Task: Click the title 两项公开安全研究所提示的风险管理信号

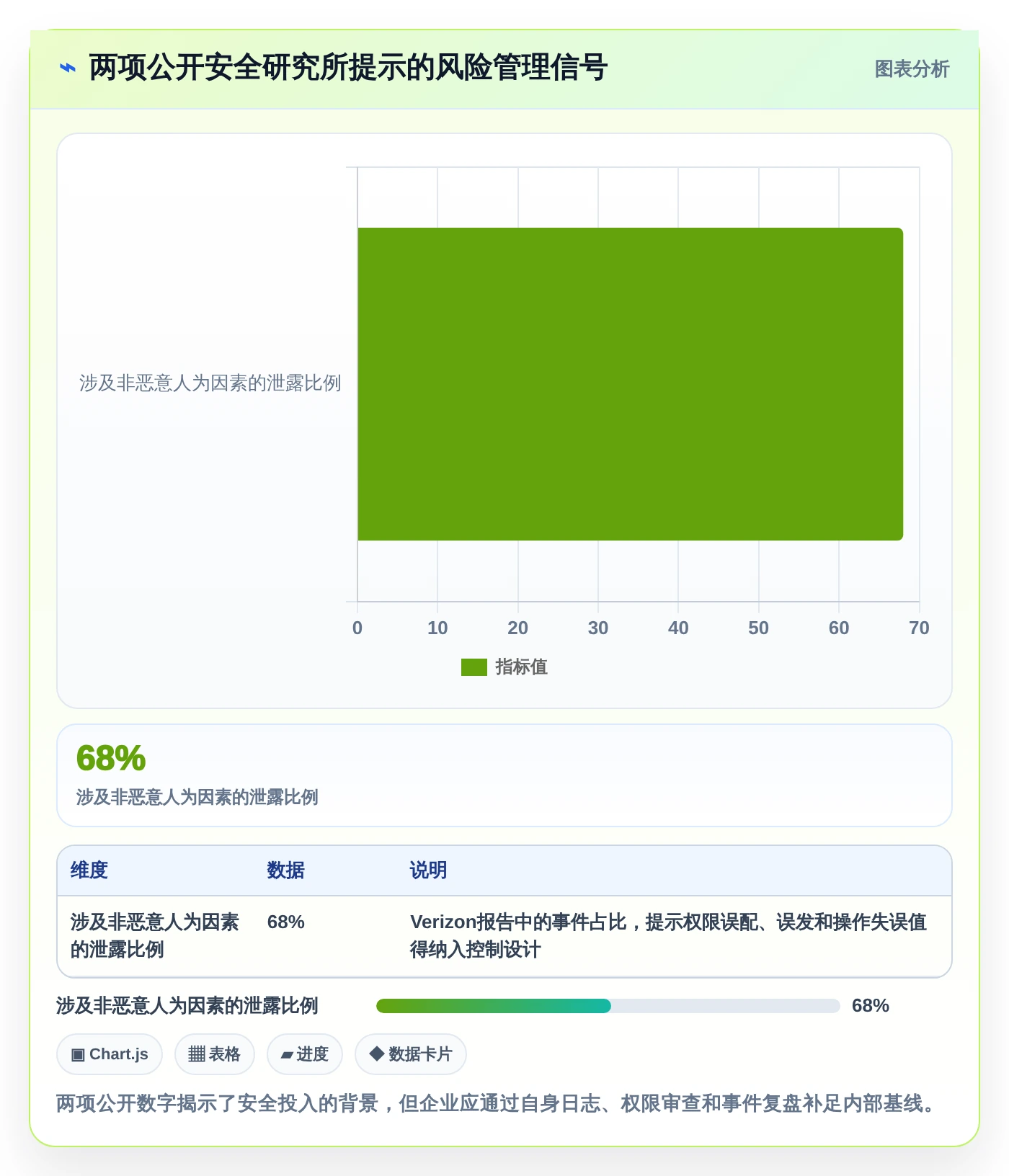Action: click(x=349, y=68)
